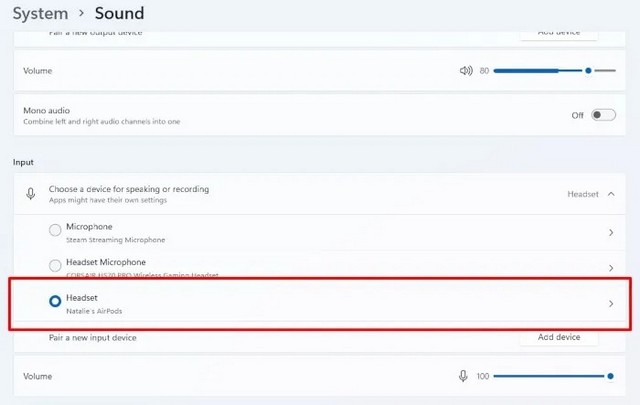Click Add device for new output device

(558, 32)
